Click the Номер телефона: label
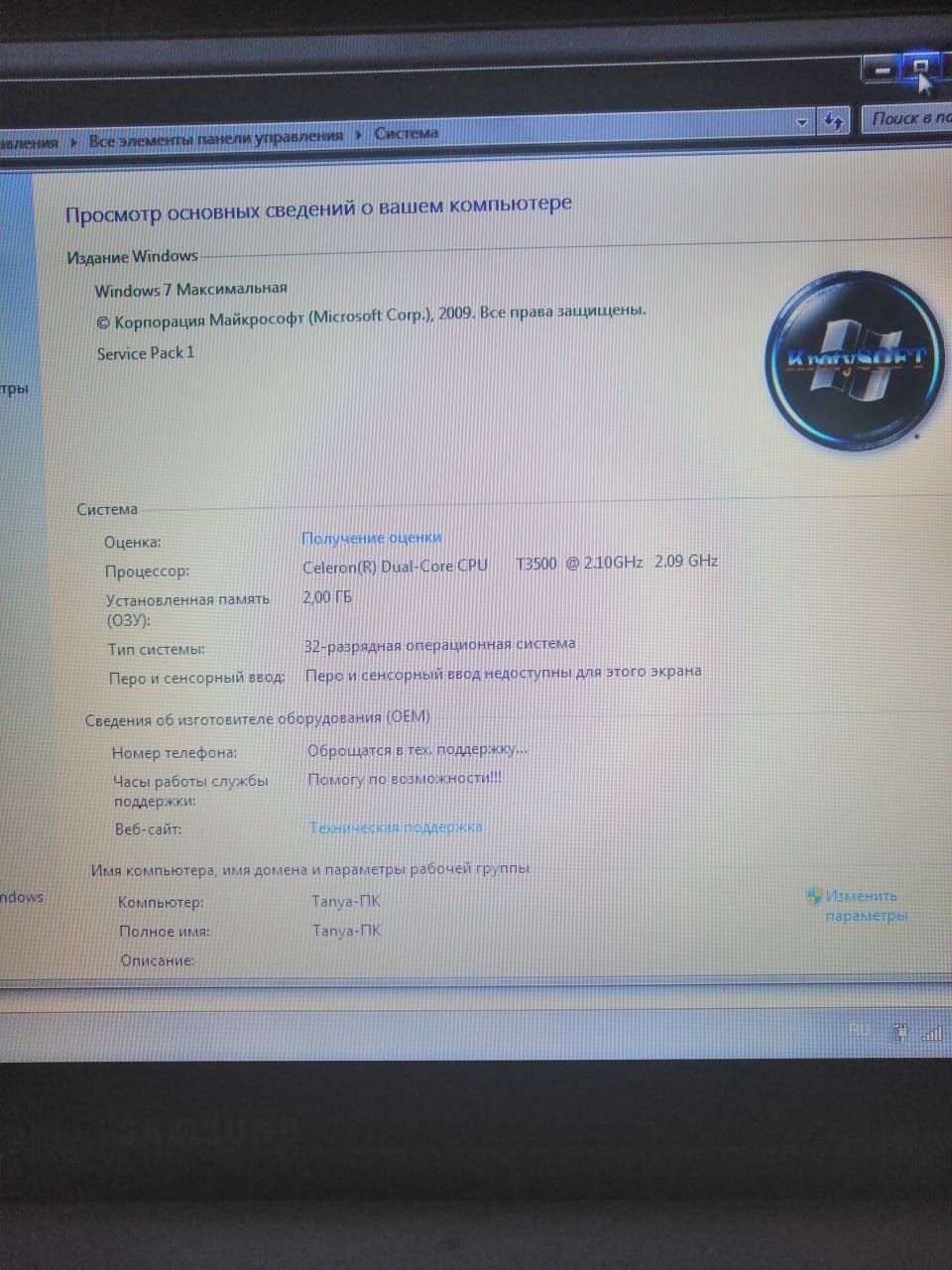 coord(175,753)
